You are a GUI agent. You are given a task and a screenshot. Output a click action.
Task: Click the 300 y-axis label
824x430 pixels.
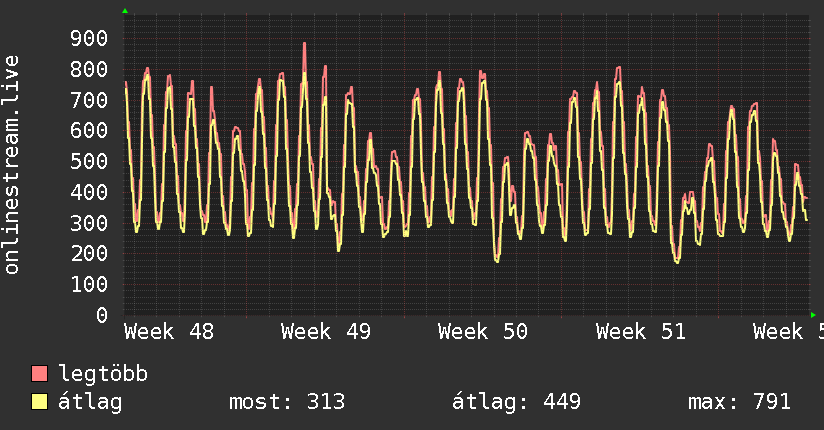pyautogui.click(x=89, y=223)
